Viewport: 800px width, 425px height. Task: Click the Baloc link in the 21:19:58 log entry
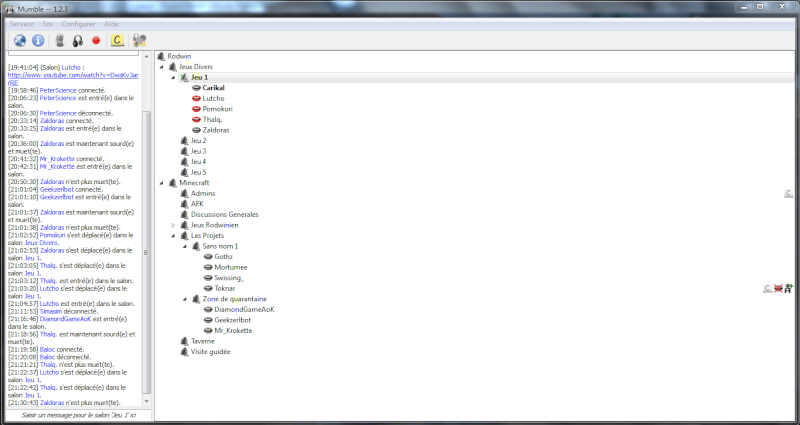tap(47, 349)
